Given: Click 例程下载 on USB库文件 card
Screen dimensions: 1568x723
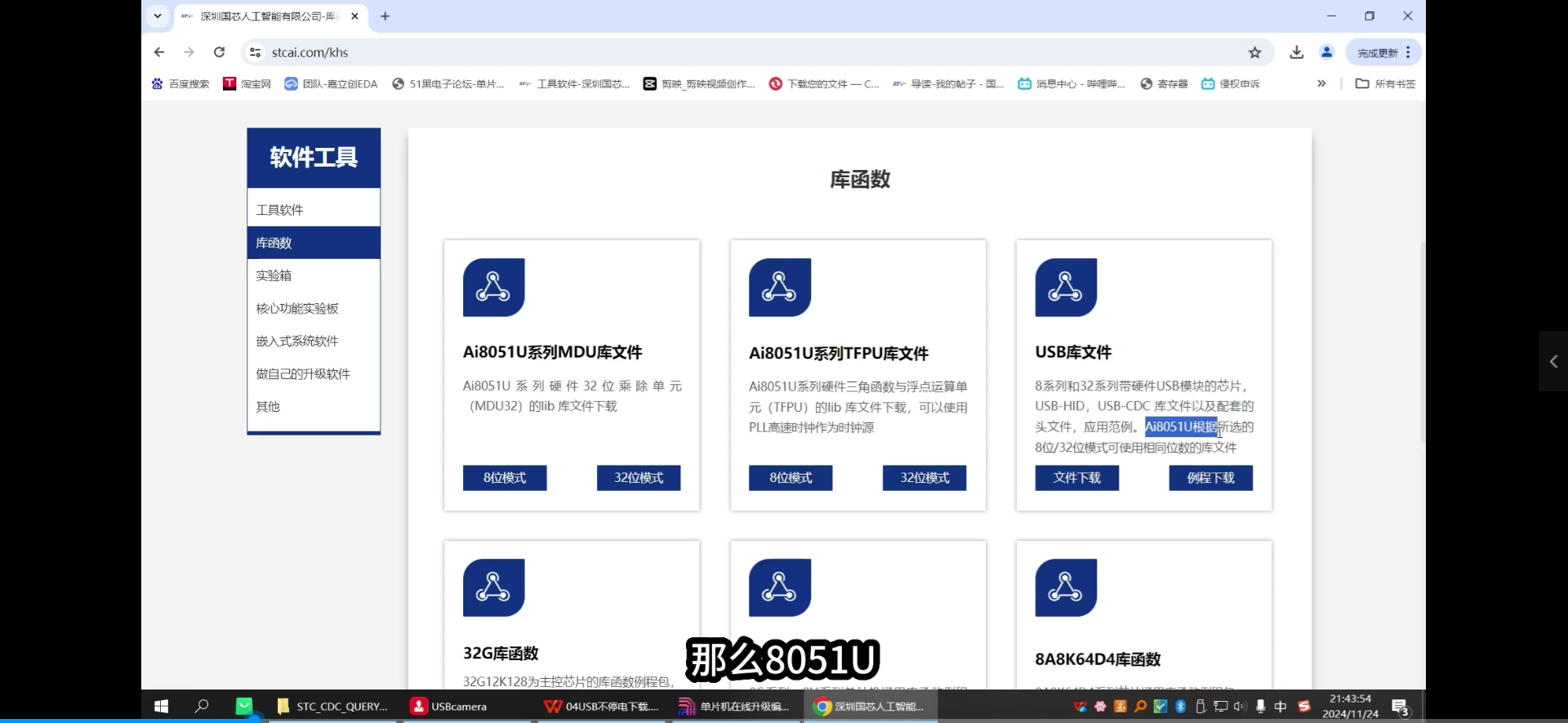Looking at the screenshot, I should coord(1211,478).
